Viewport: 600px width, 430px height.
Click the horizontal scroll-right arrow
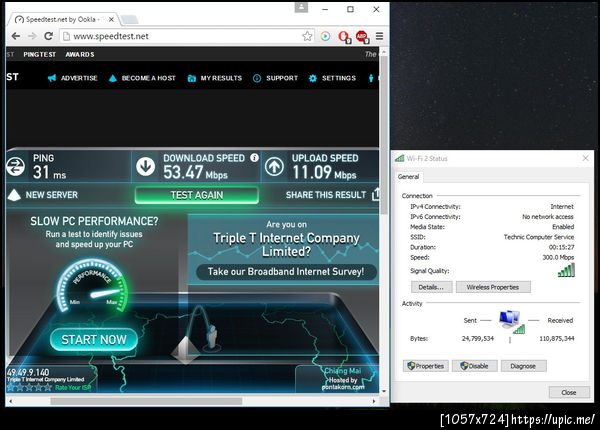374,401
